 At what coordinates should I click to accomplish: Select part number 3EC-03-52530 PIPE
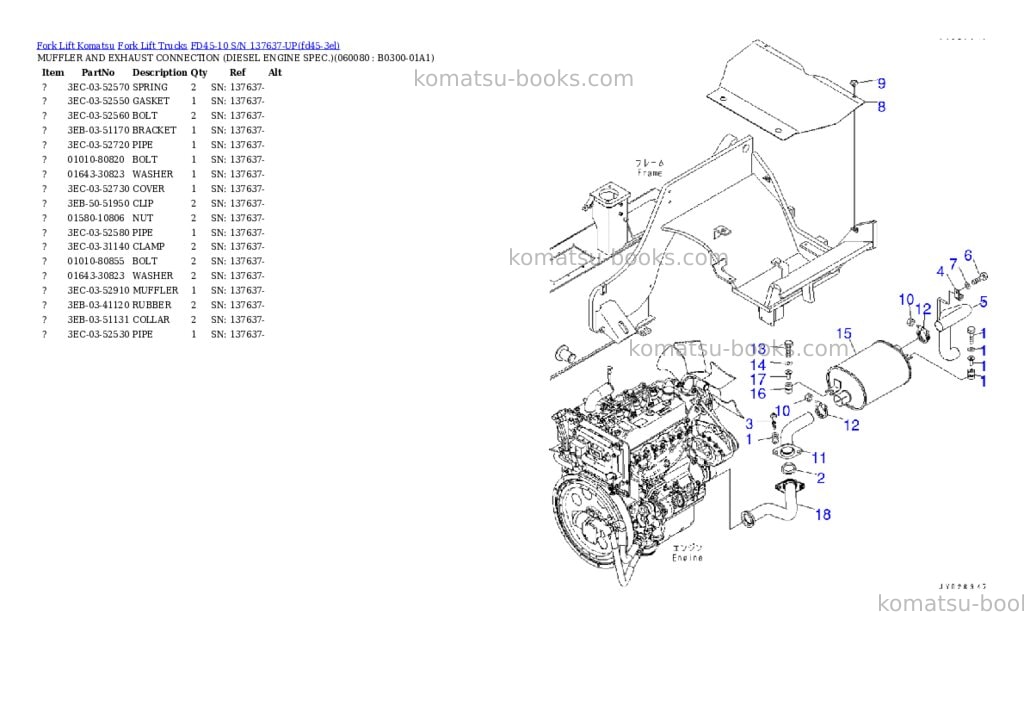pyautogui.click(x=110, y=334)
